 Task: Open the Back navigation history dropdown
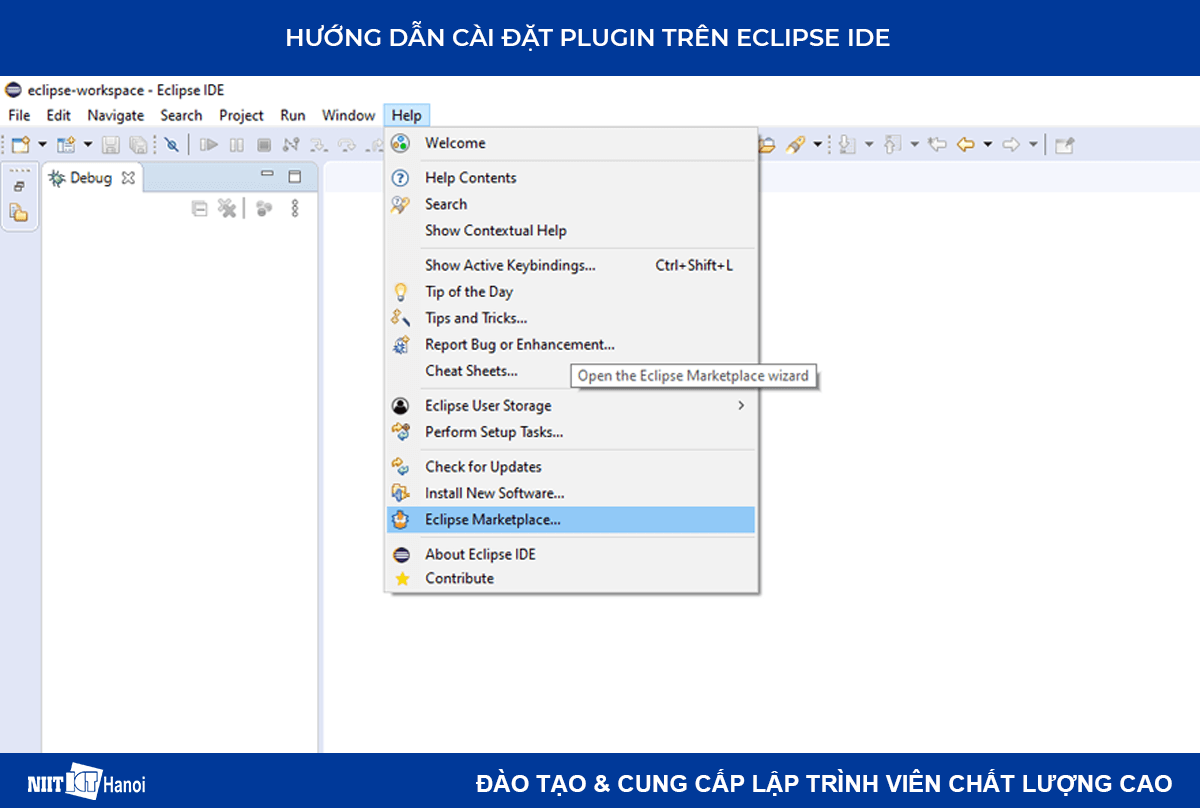point(987,144)
